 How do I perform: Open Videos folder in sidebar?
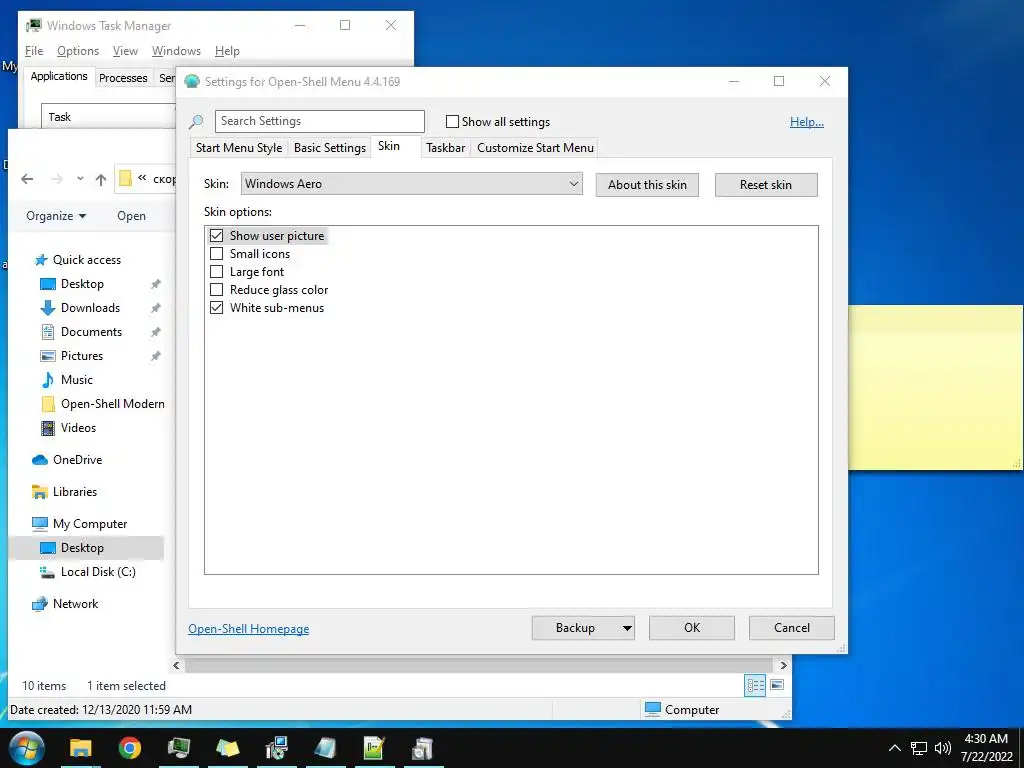tap(78, 428)
